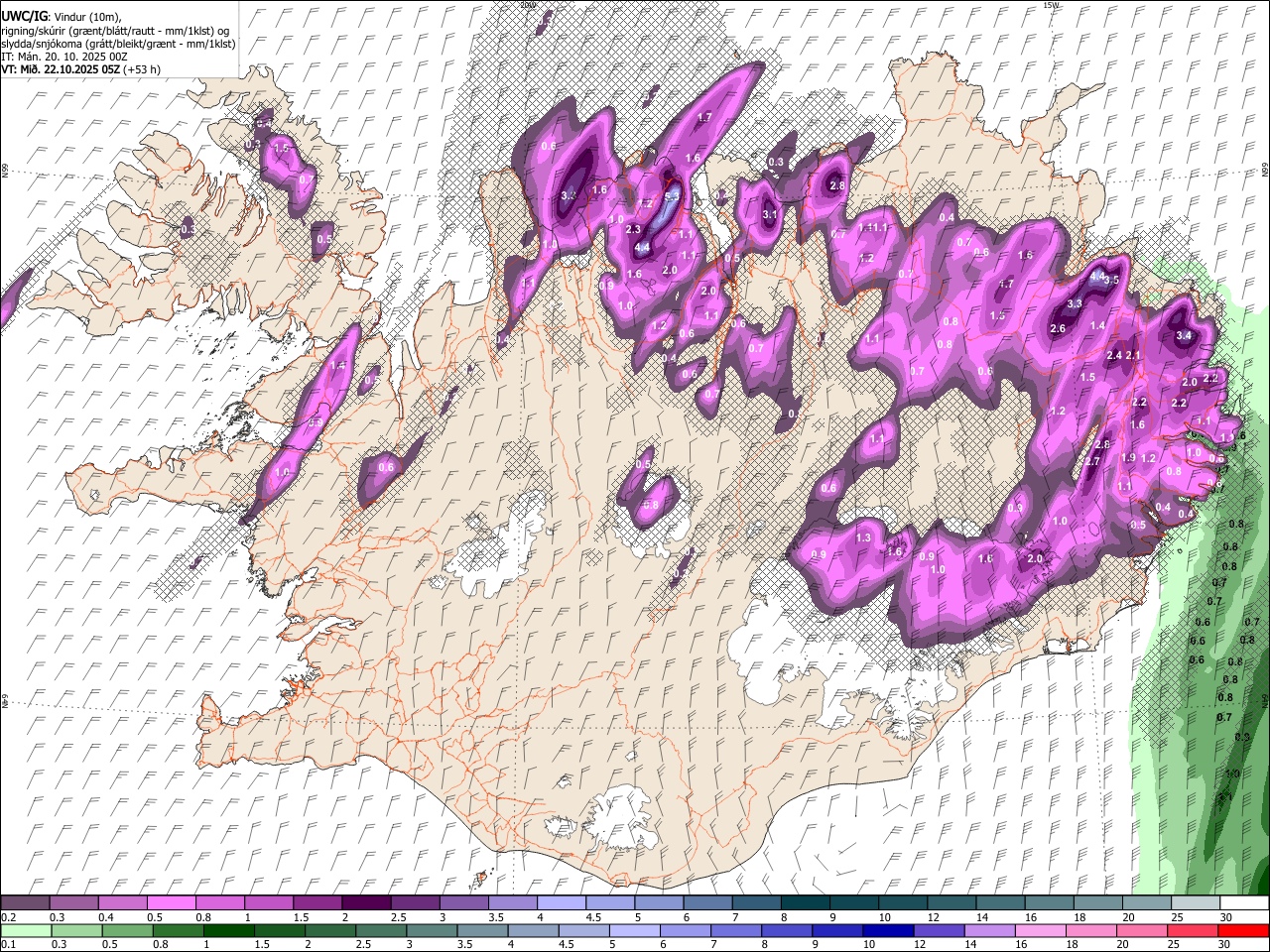Select the navy blue 10 swatch, bottom legend row

887,930
